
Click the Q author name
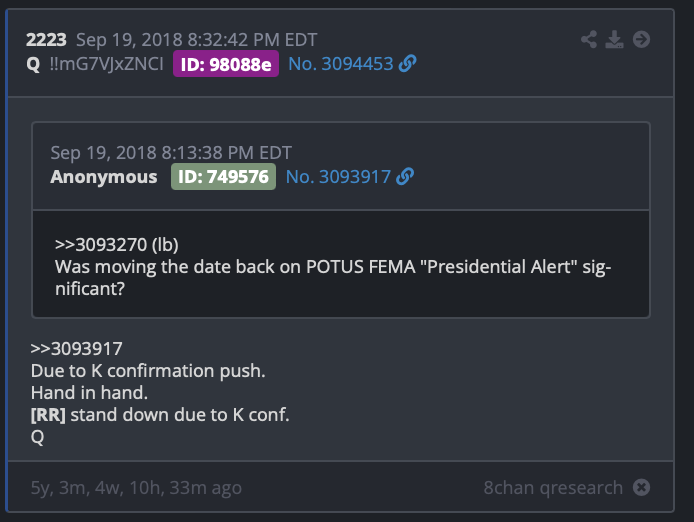[x=33, y=64]
